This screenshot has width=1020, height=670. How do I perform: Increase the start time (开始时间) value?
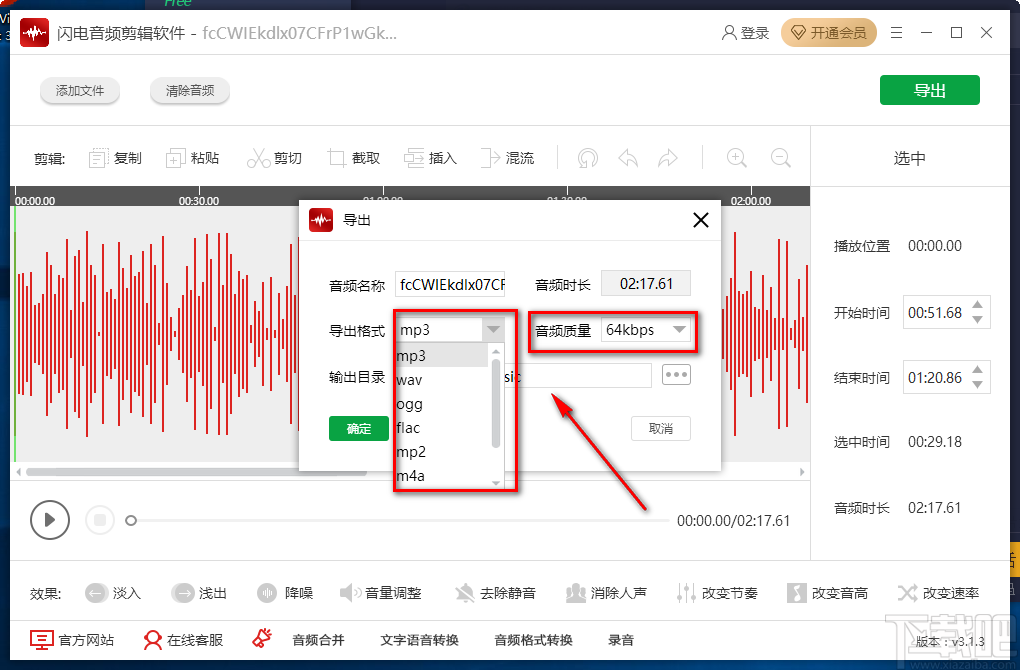(977, 304)
